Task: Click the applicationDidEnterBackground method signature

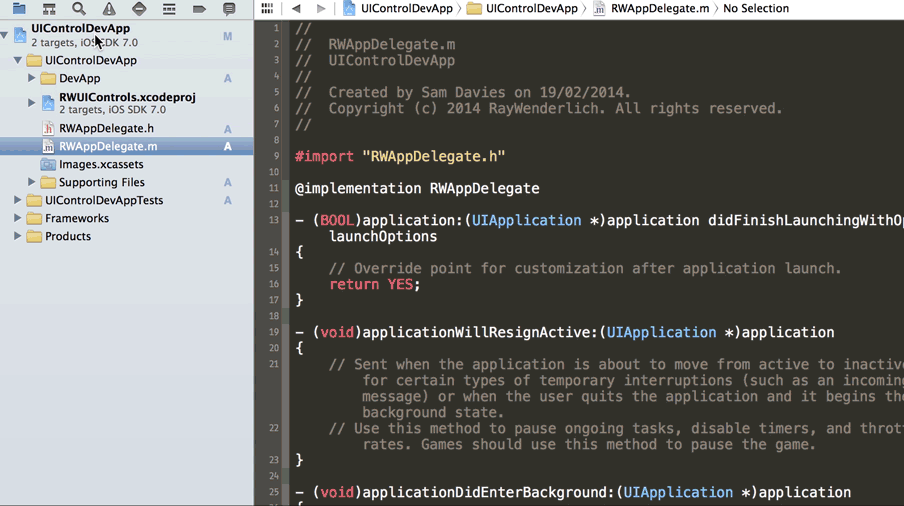Action: [573, 493]
